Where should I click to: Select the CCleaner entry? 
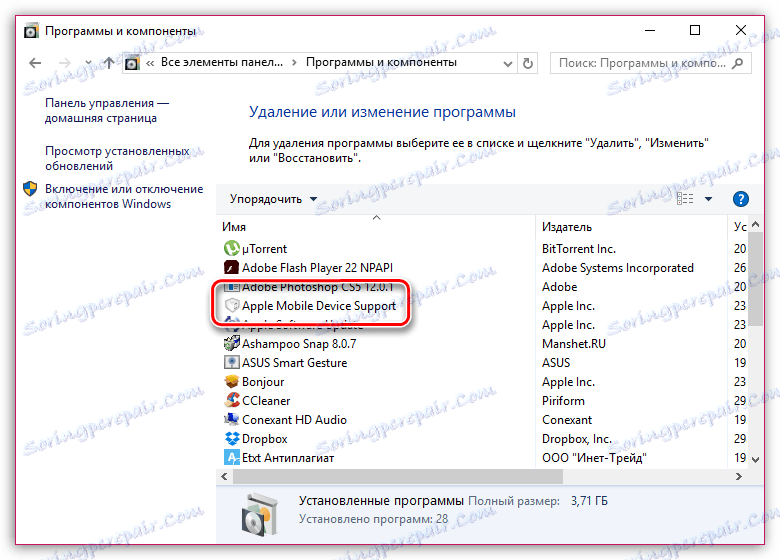click(266, 401)
